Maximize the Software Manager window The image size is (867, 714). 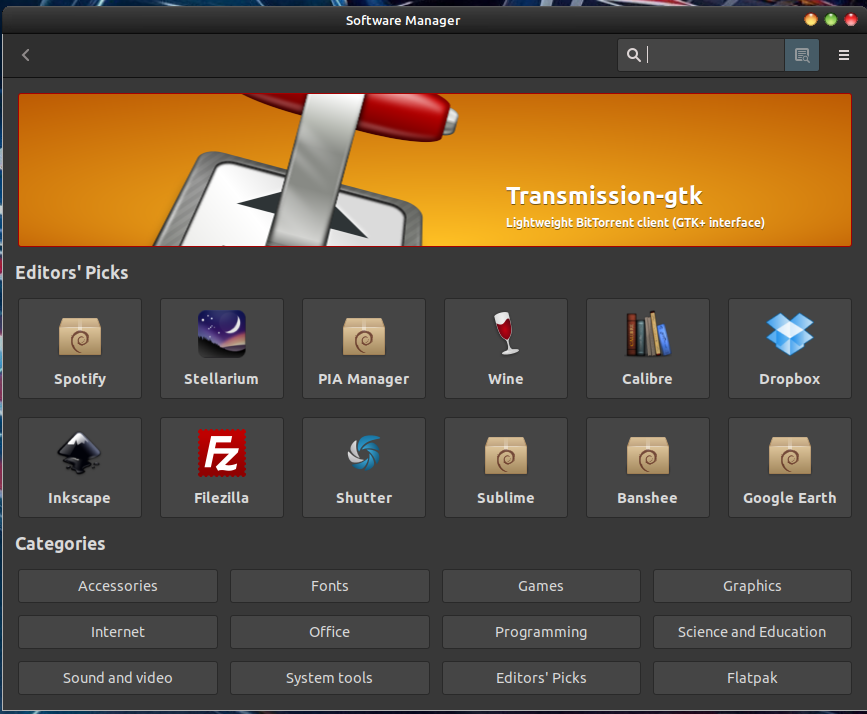coord(831,20)
